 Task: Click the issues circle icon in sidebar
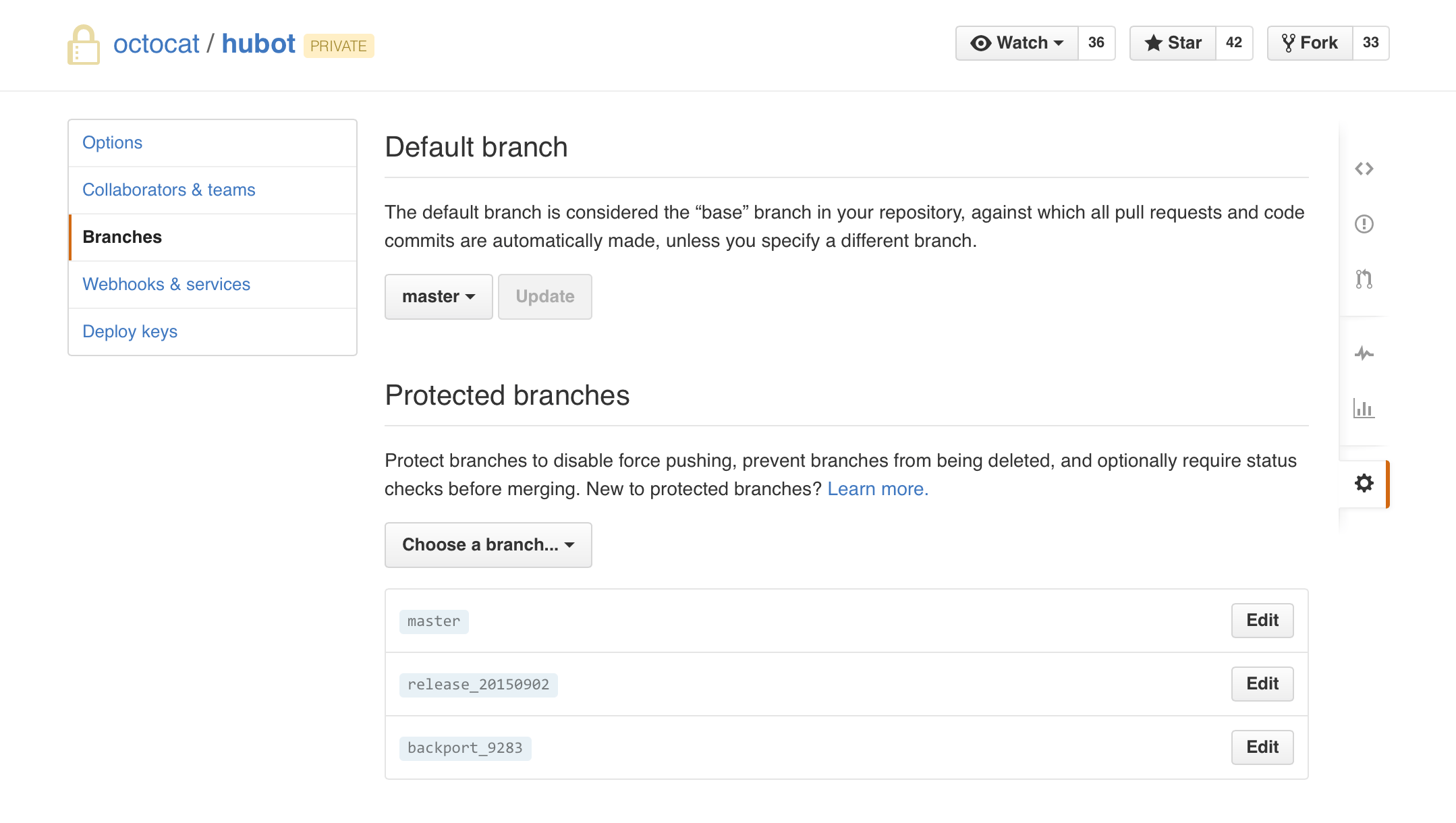pyautogui.click(x=1363, y=223)
